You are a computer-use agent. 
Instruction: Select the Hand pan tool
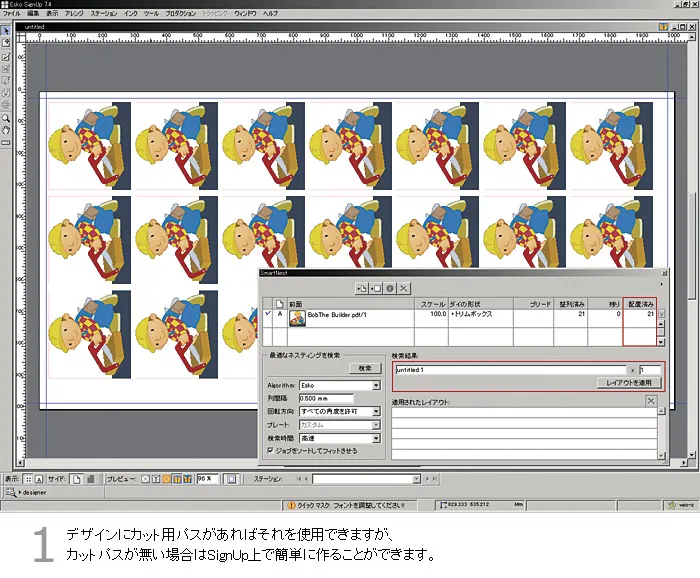6,129
